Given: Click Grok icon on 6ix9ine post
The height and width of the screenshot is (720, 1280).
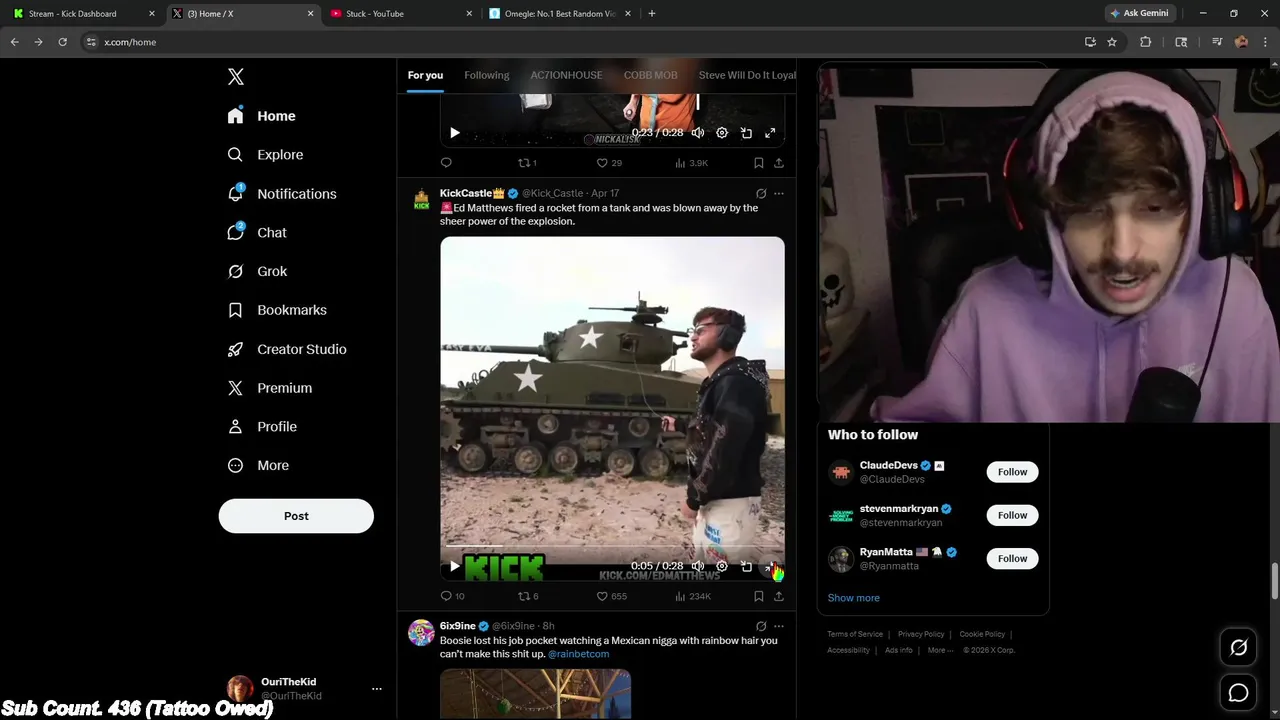Looking at the screenshot, I should [x=761, y=626].
